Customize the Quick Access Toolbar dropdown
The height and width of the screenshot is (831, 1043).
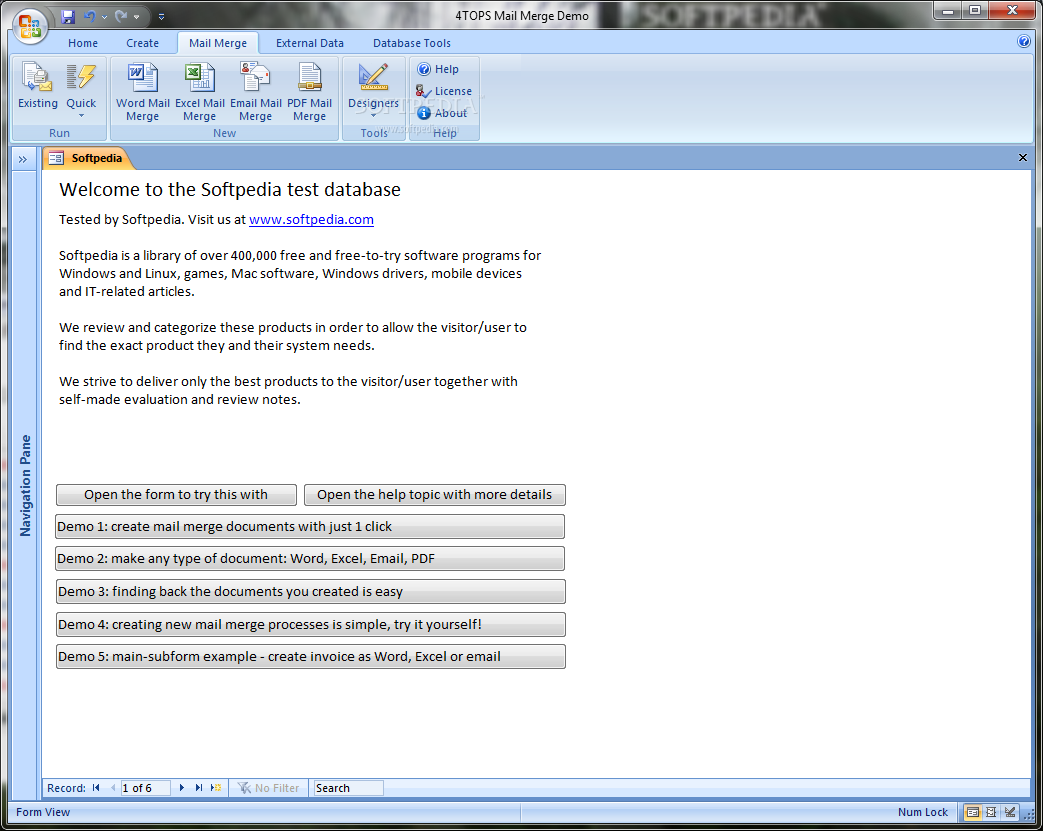tap(161, 17)
